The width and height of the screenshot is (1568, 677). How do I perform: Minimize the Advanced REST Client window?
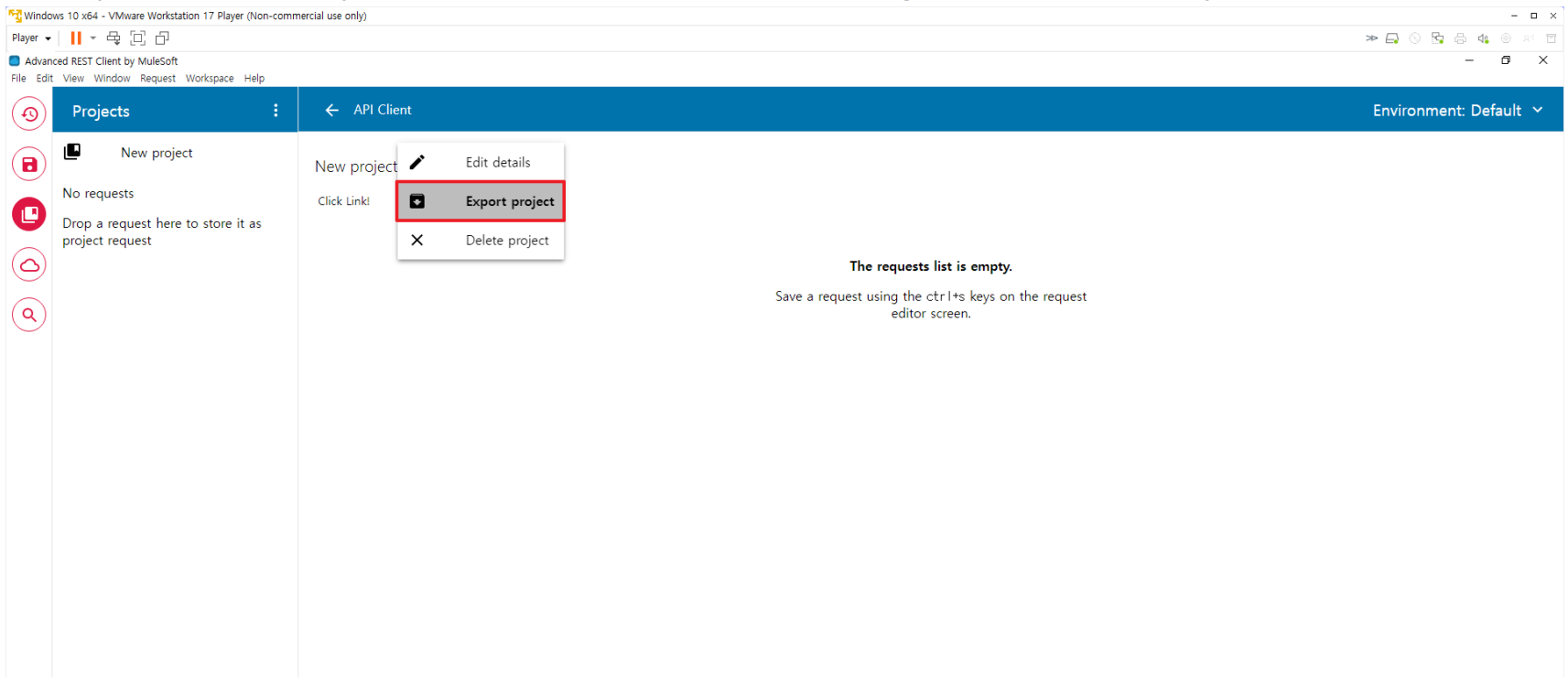1469,60
